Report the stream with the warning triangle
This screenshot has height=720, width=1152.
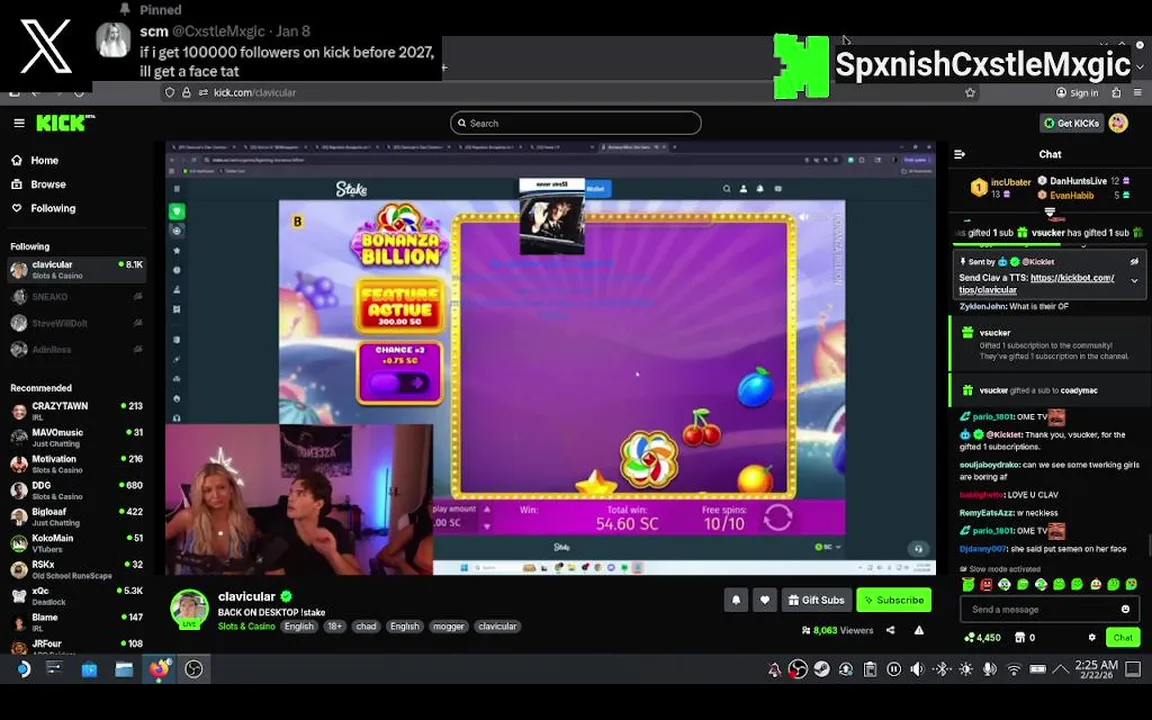tap(918, 630)
